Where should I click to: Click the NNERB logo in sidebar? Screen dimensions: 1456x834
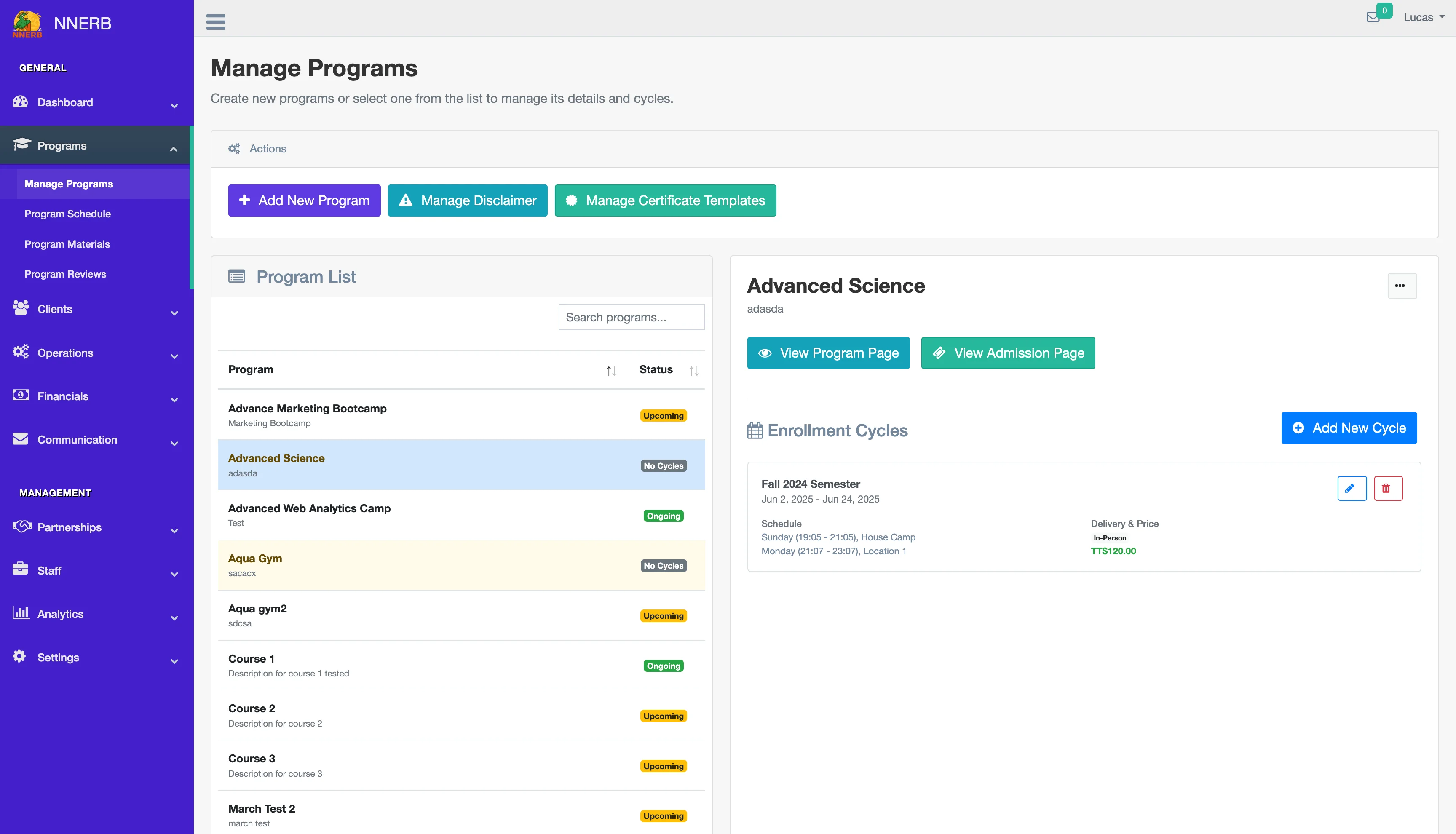[27, 24]
